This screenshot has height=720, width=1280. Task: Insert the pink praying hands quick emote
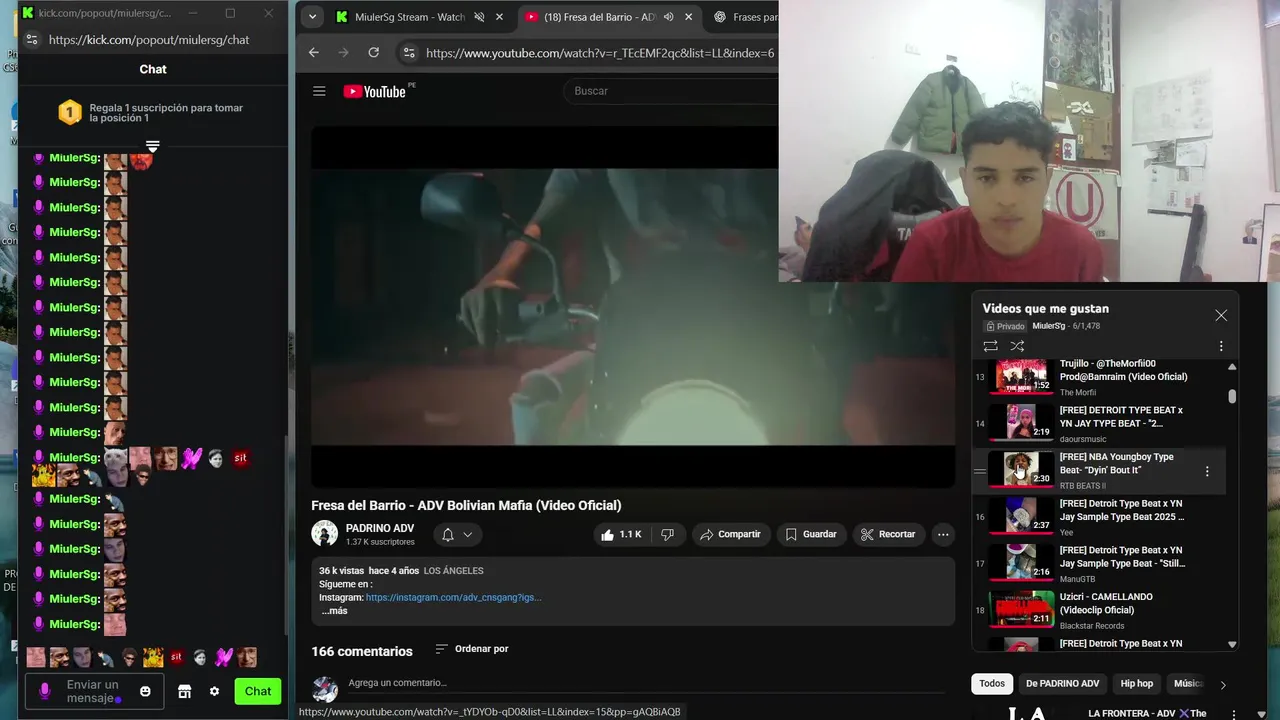coord(224,657)
